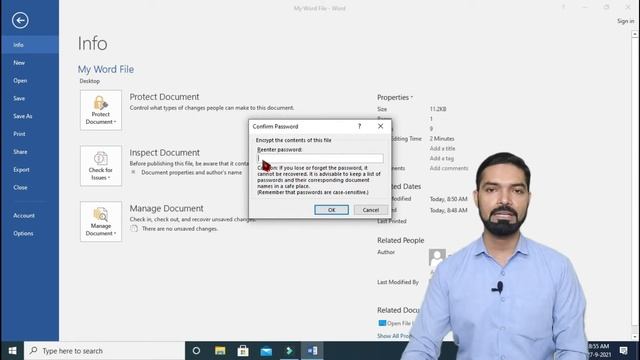Click the help question mark in dialog

359,126
